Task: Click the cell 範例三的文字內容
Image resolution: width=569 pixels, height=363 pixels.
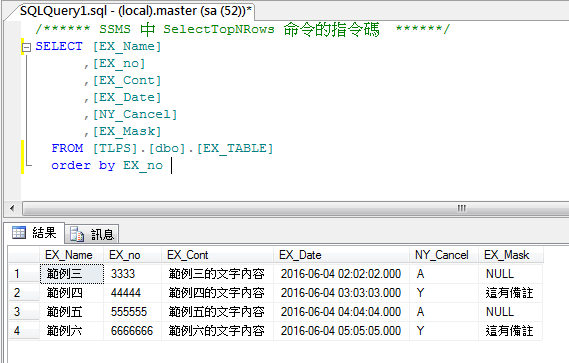Action: [216, 274]
